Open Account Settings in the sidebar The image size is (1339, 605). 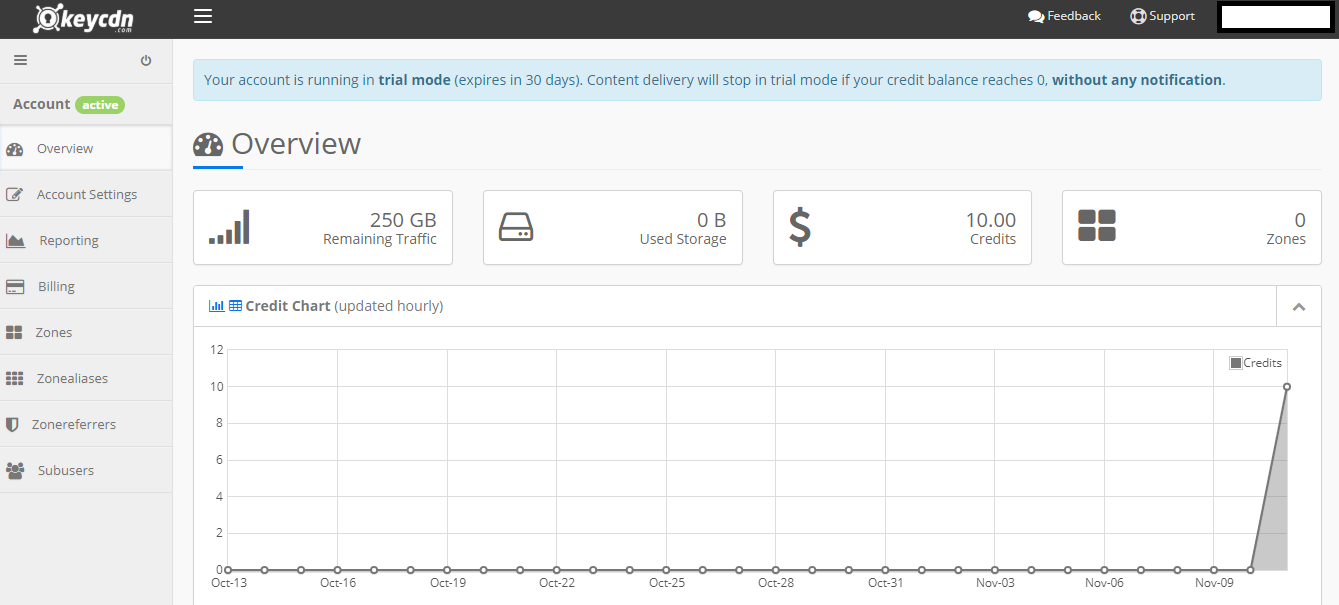[x=86, y=194]
